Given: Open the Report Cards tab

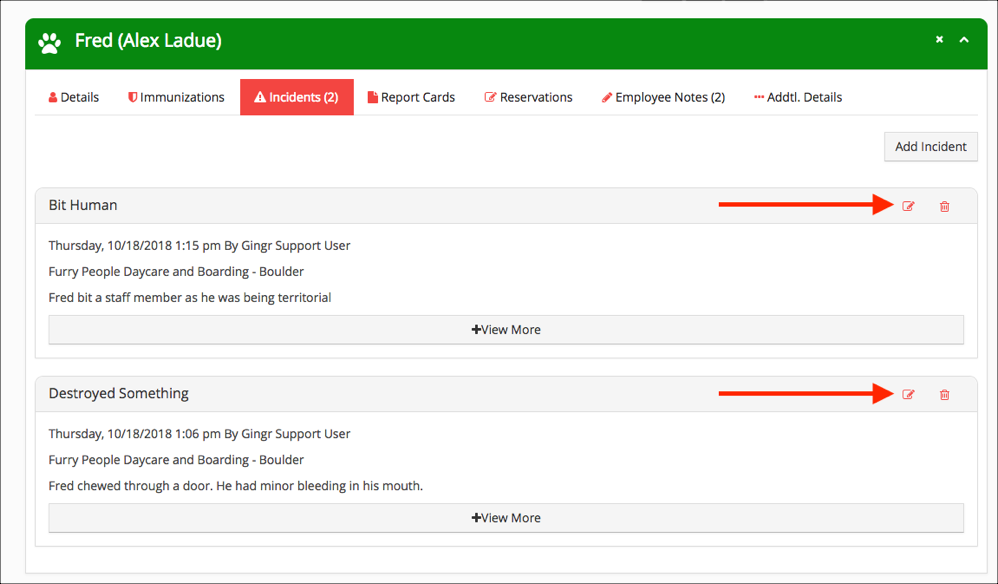Looking at the screenshot, I should click(411, 97).
